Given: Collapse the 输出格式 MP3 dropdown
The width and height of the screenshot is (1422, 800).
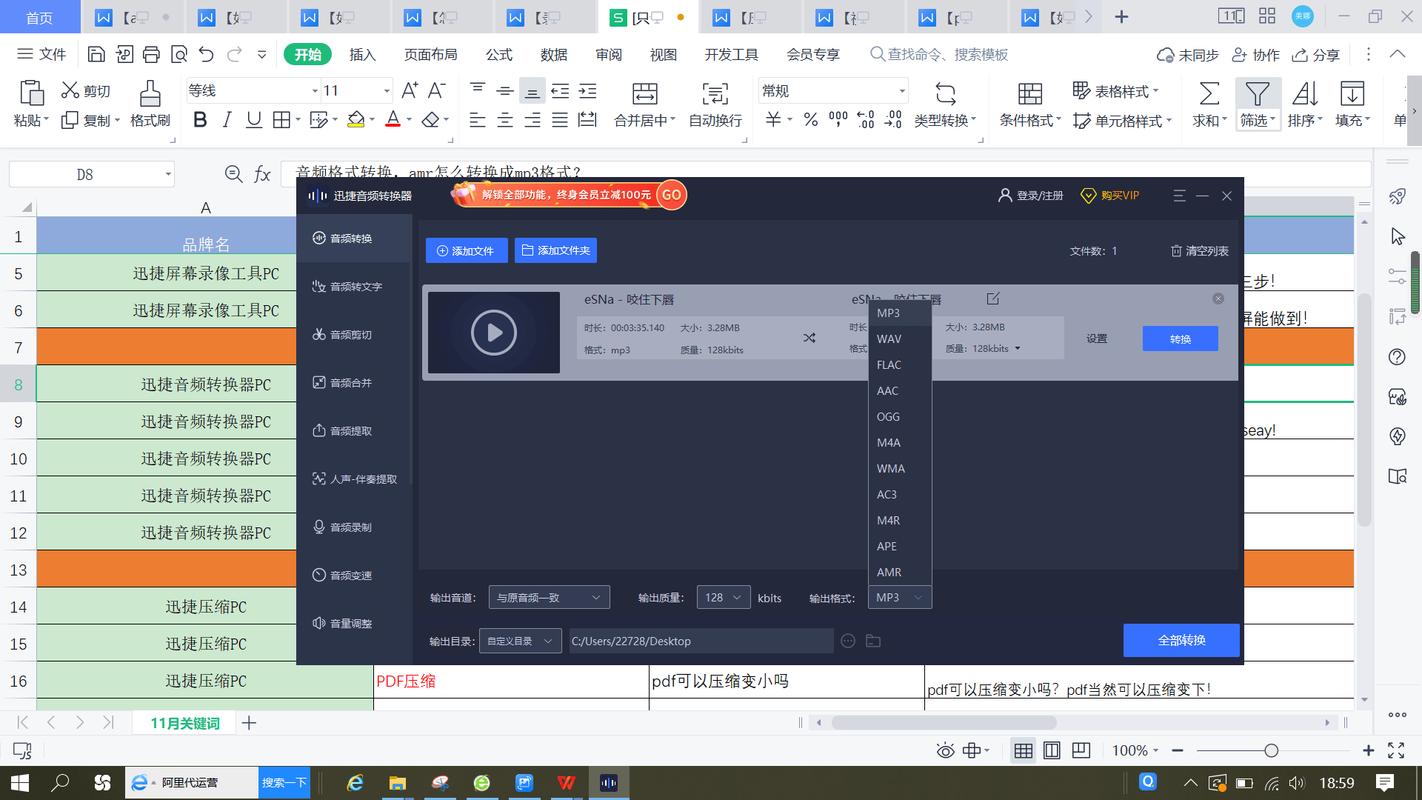Looking at the screenshot, I should click(900, 597).
